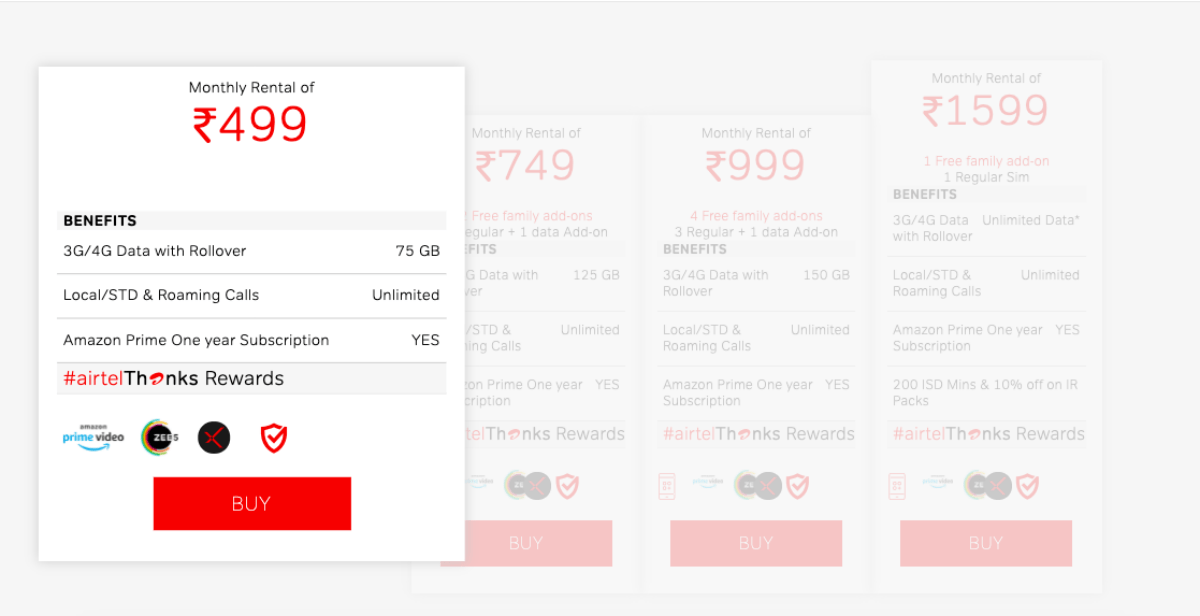Click #airtelThanks Rewards in the ₹499 card

point(174,379)
